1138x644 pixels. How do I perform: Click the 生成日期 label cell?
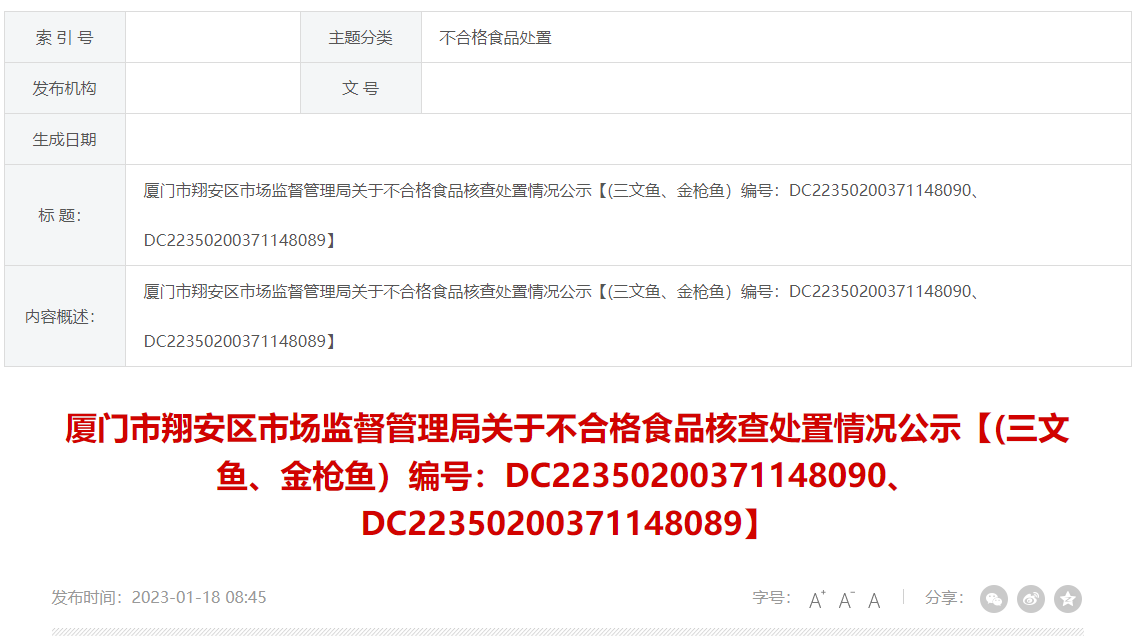tap(65, 139)
